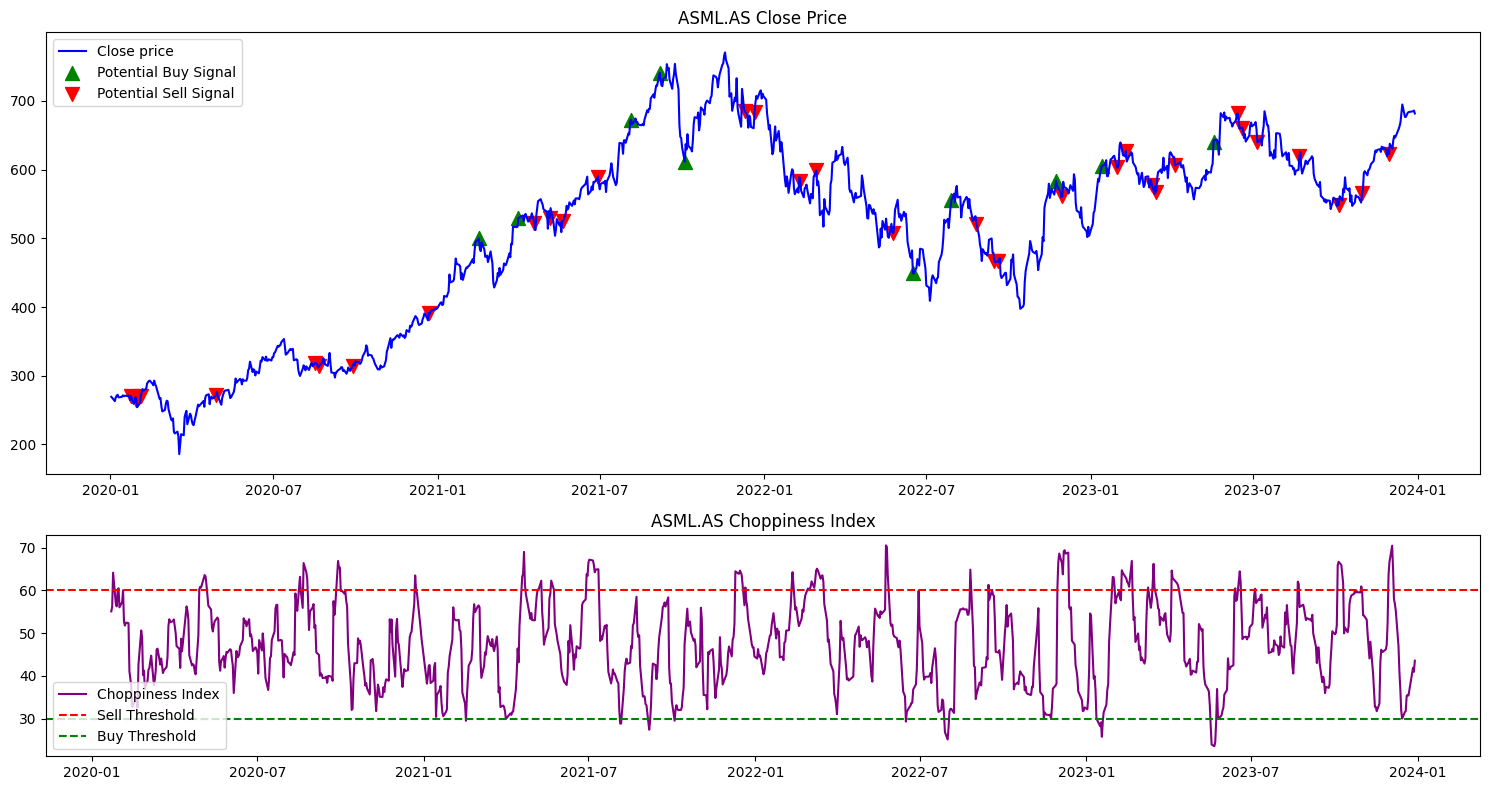Select the sell signal marker near 600 in March 2022

[816, 170]
